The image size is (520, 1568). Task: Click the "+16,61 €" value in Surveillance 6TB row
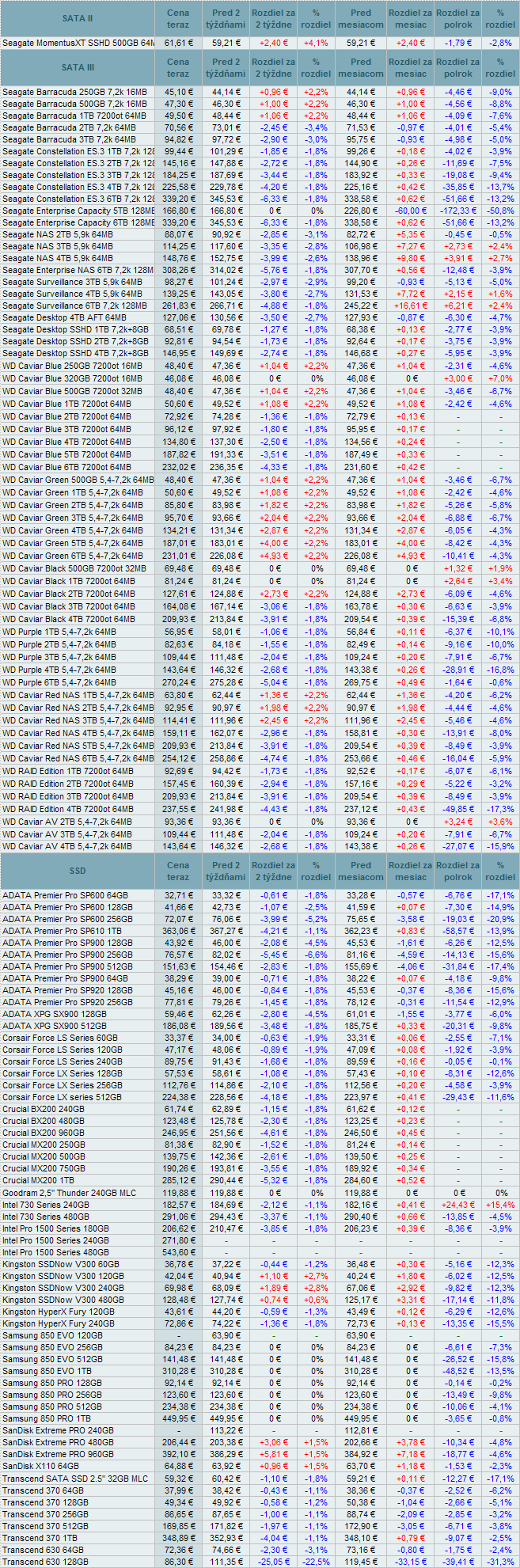(410, 306)
